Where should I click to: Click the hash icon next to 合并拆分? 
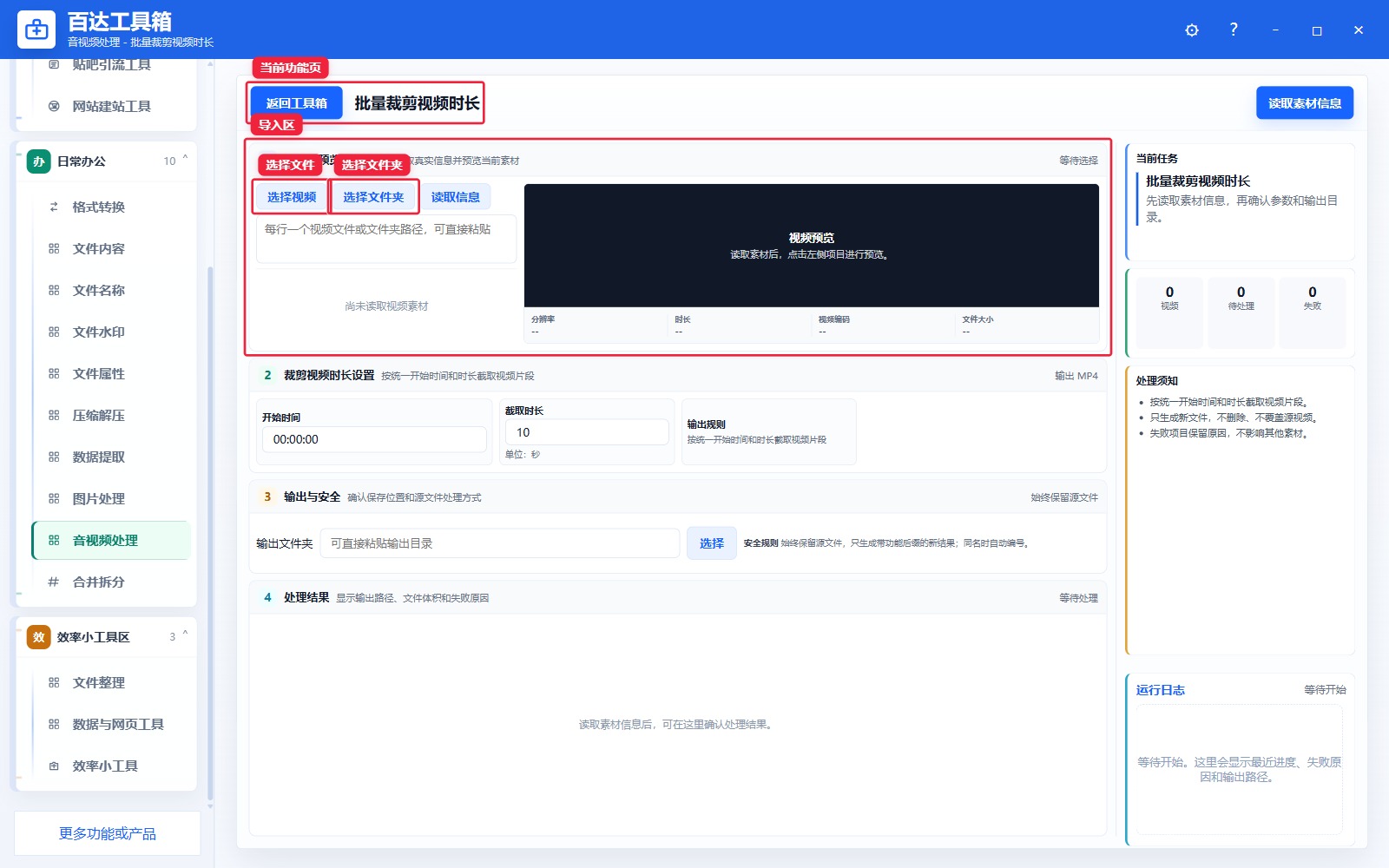[54, 582]
